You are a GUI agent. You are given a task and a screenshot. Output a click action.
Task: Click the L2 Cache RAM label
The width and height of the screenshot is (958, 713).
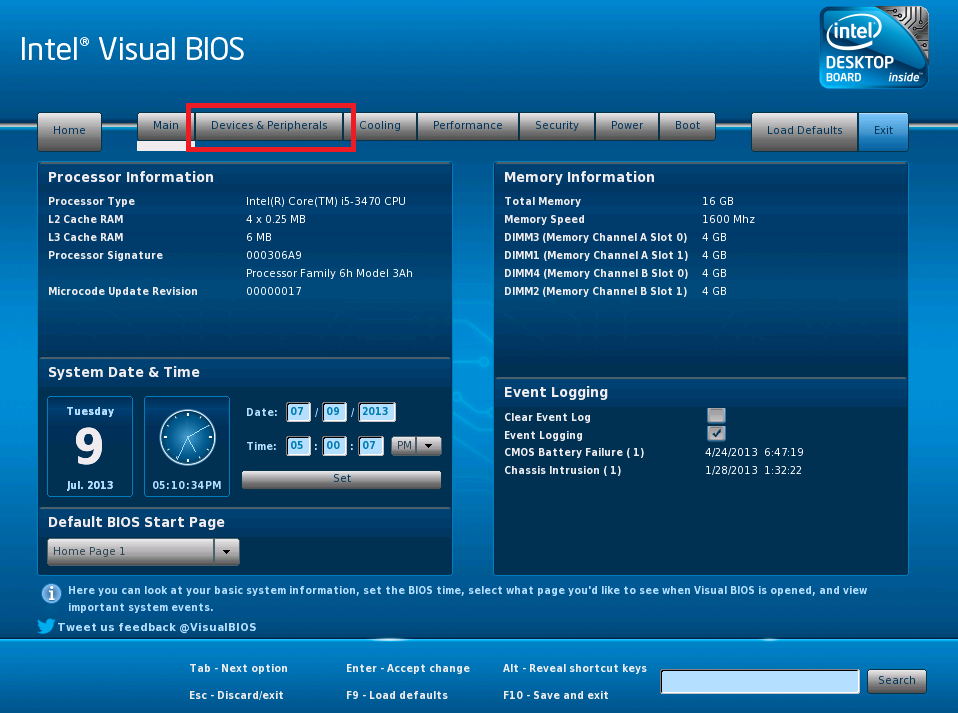[86, 219]
